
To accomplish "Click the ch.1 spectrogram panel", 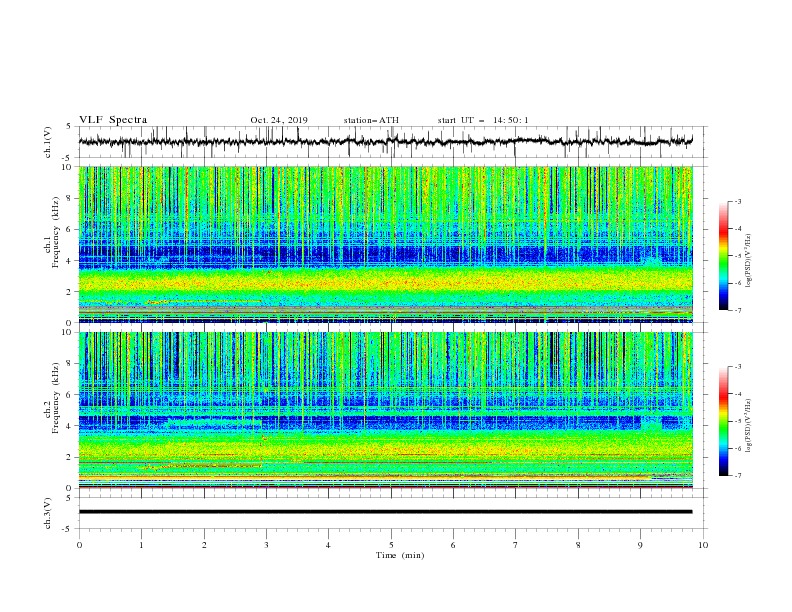I will pyautogui.click(x=385, y=244).
